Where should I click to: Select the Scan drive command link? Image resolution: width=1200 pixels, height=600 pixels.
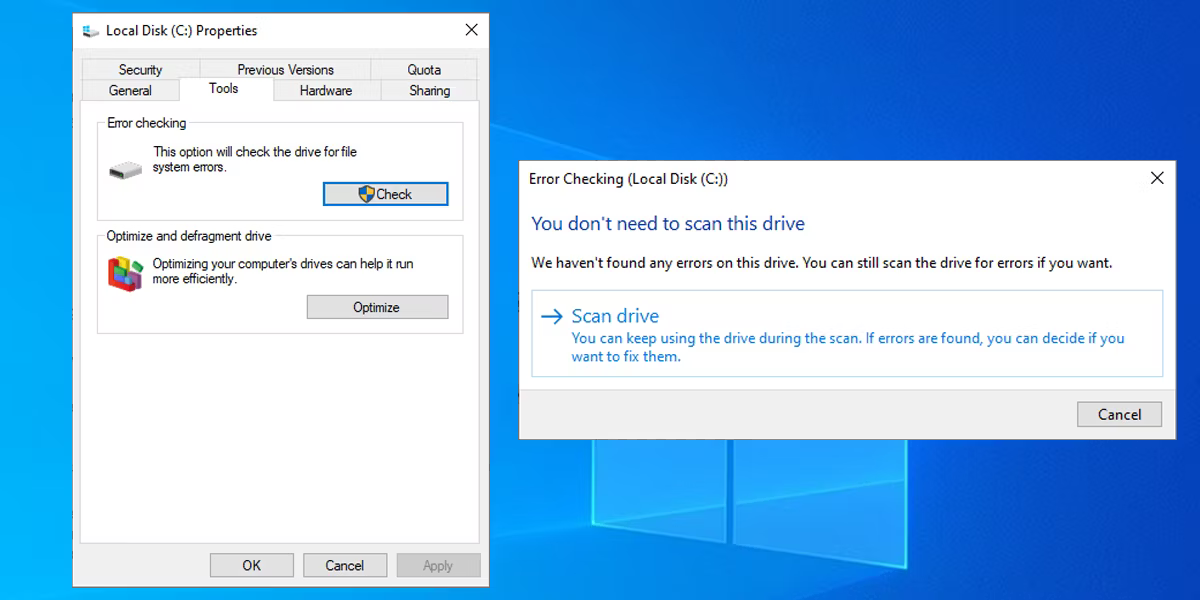pos(847,334)
